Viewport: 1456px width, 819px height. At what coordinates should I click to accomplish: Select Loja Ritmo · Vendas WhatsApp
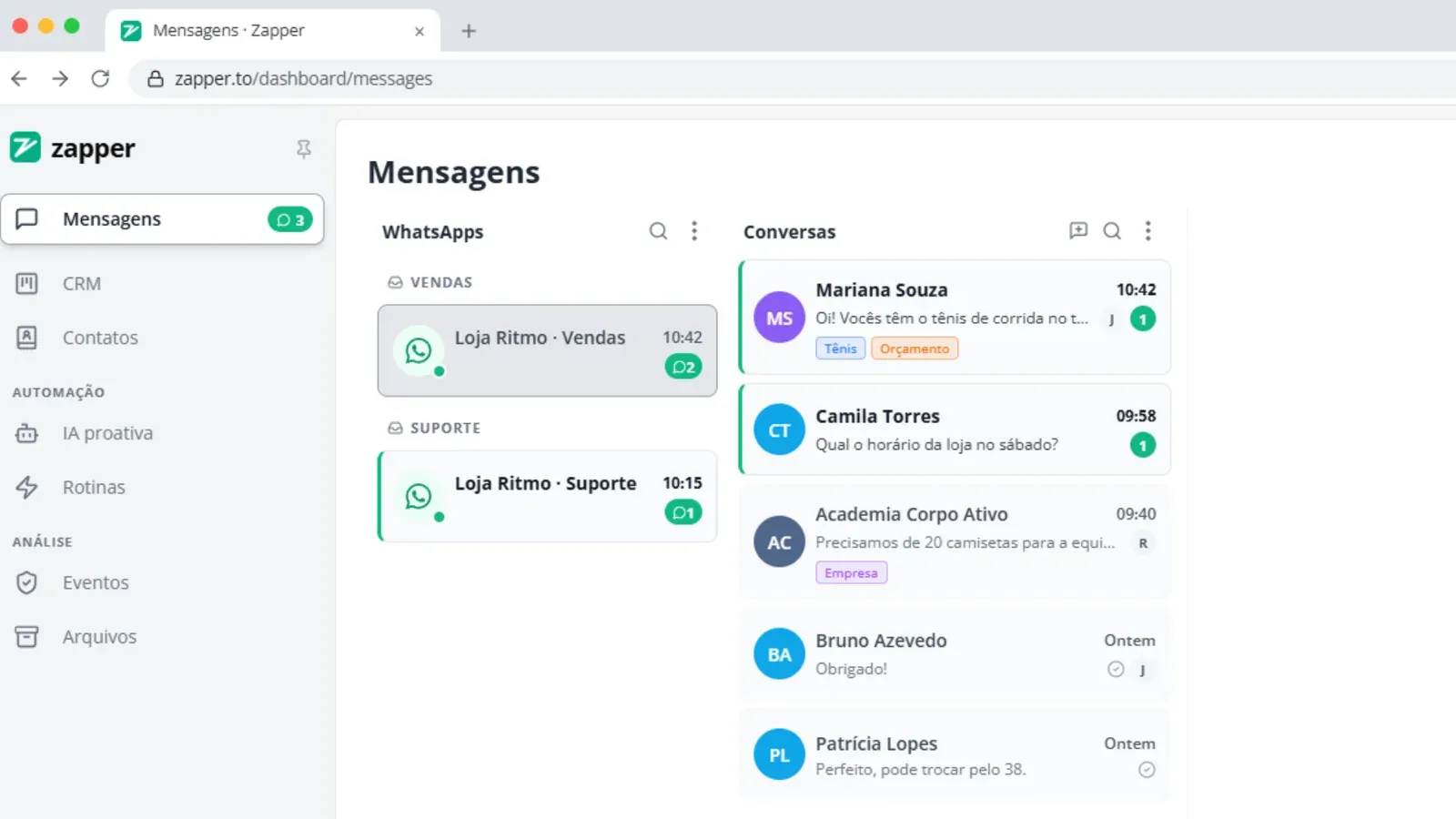[x=548, y=350]
